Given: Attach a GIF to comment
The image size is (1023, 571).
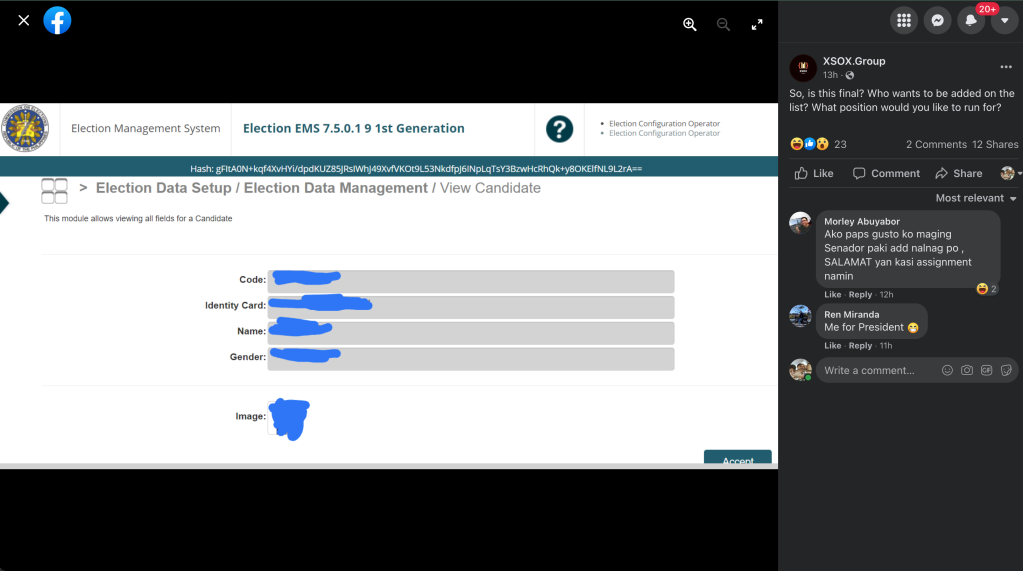Looking at the screenshot, I should [x=985, y=370].
